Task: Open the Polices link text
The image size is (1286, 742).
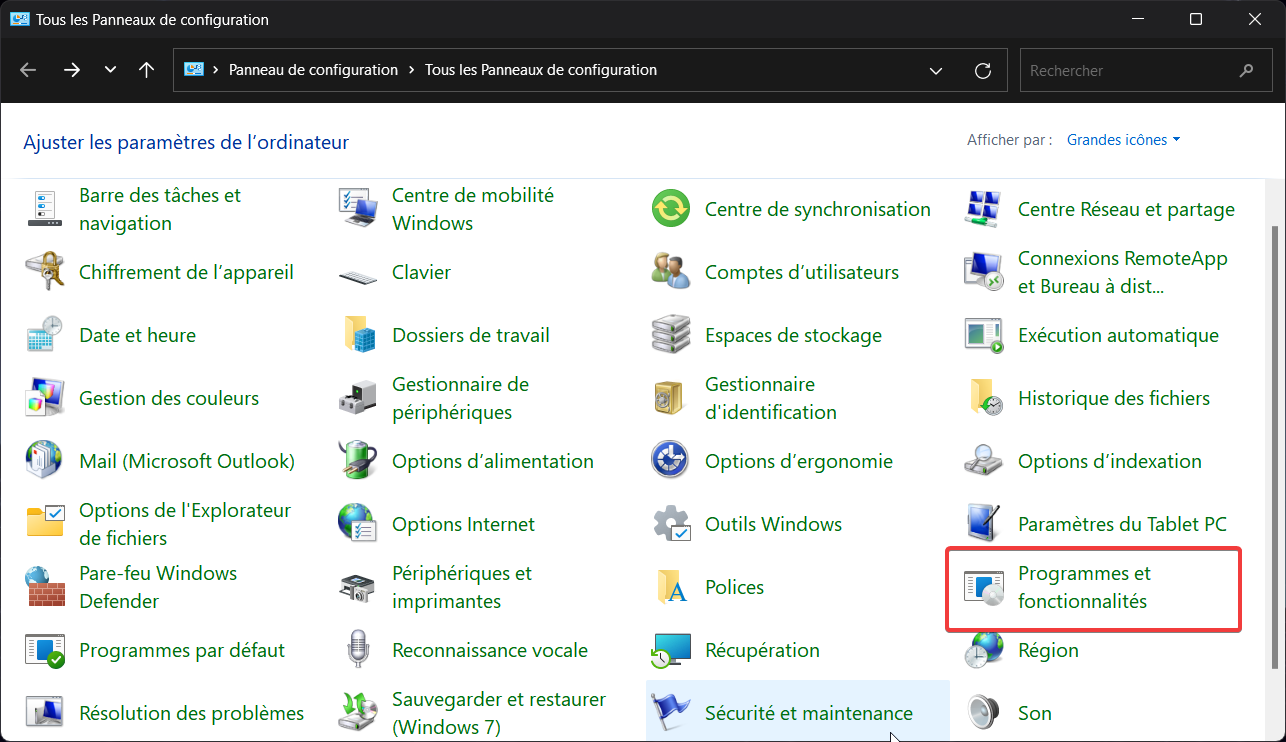Action: tap(735, 587)
